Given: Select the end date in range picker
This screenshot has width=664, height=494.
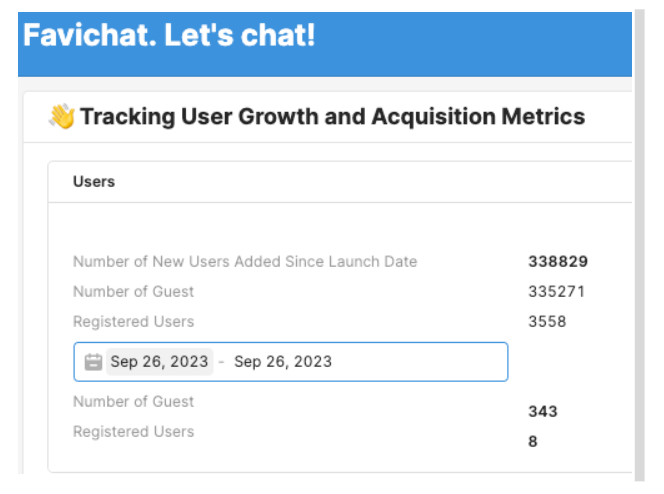Looking at the screenshot, I should (283, 362).
